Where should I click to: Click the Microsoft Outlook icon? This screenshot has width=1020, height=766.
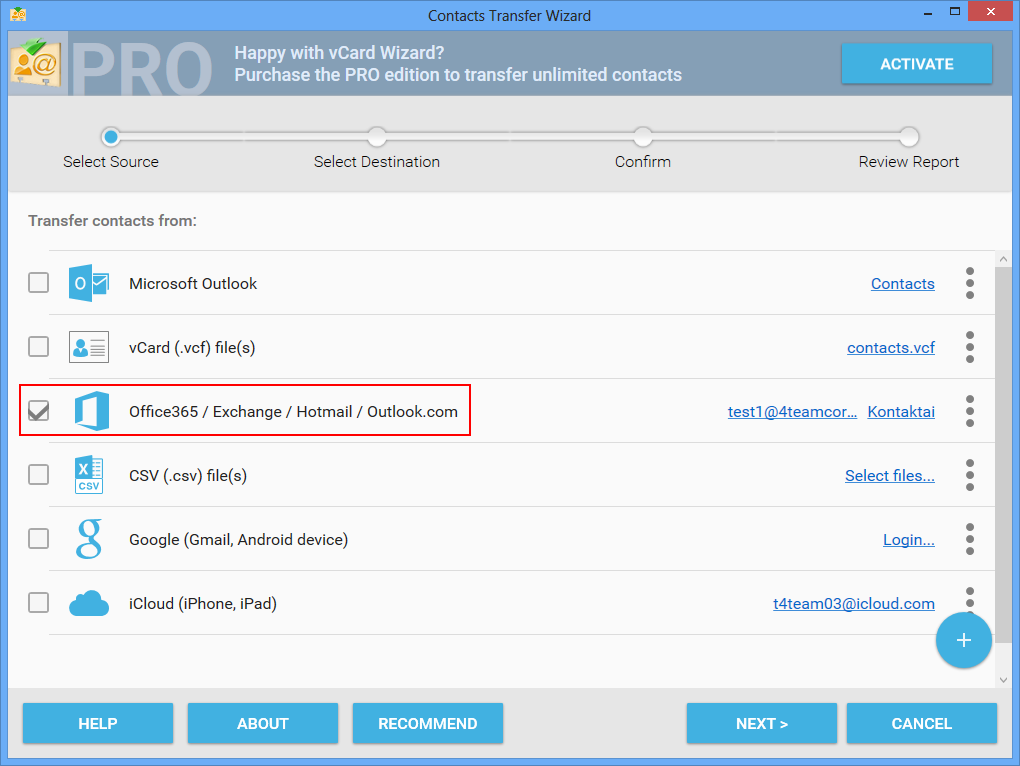88,283
